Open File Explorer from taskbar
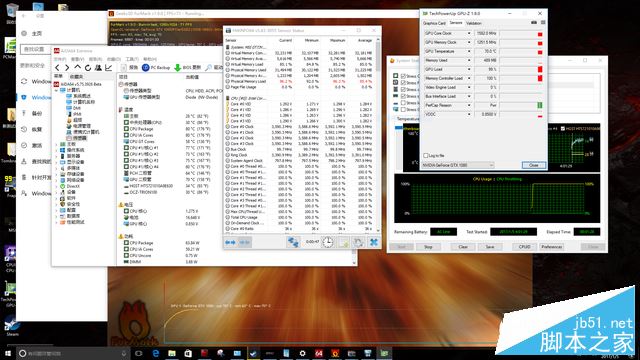The height and width of the screenshot is (360, 640). pyautogui.click(x=172, y=353)
